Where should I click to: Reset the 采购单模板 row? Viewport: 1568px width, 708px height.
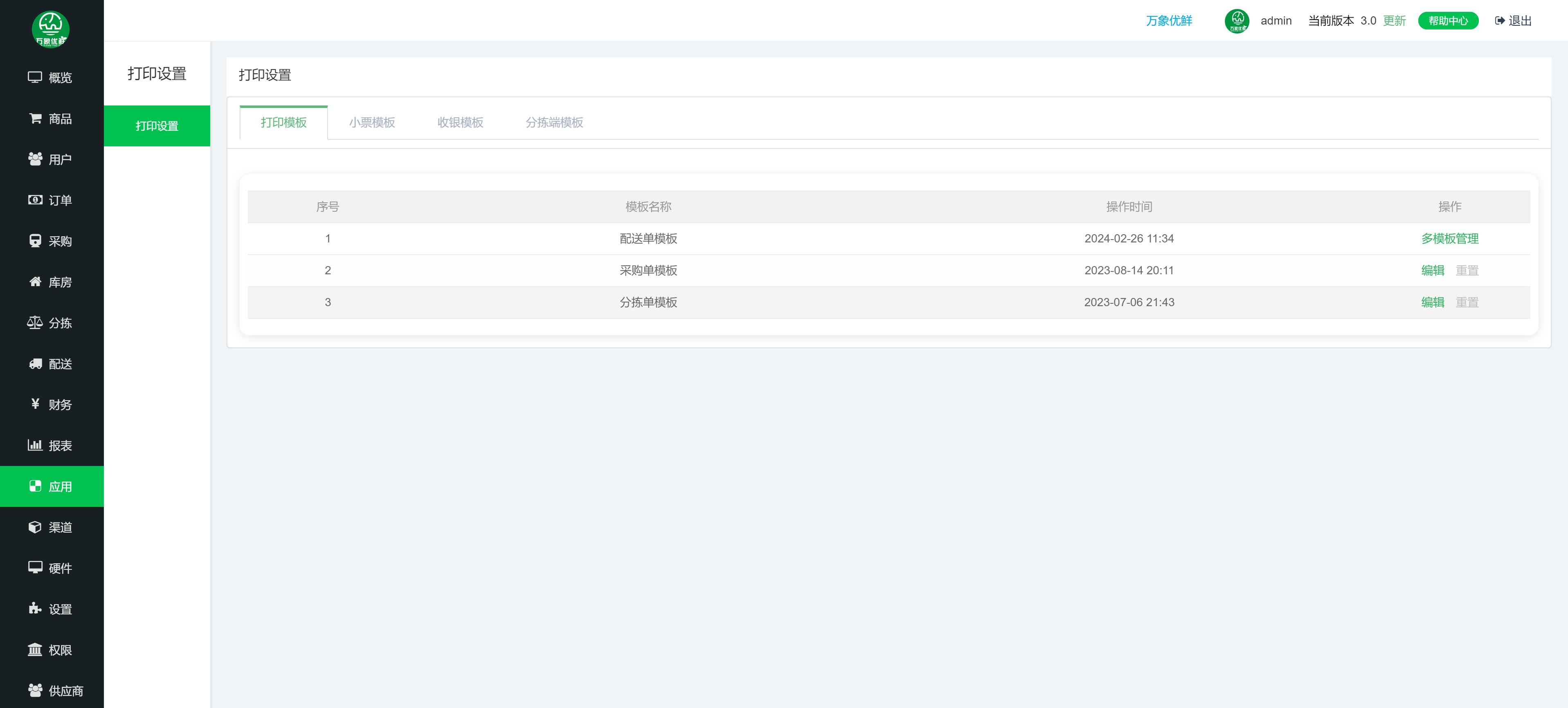coord(1466,270)
